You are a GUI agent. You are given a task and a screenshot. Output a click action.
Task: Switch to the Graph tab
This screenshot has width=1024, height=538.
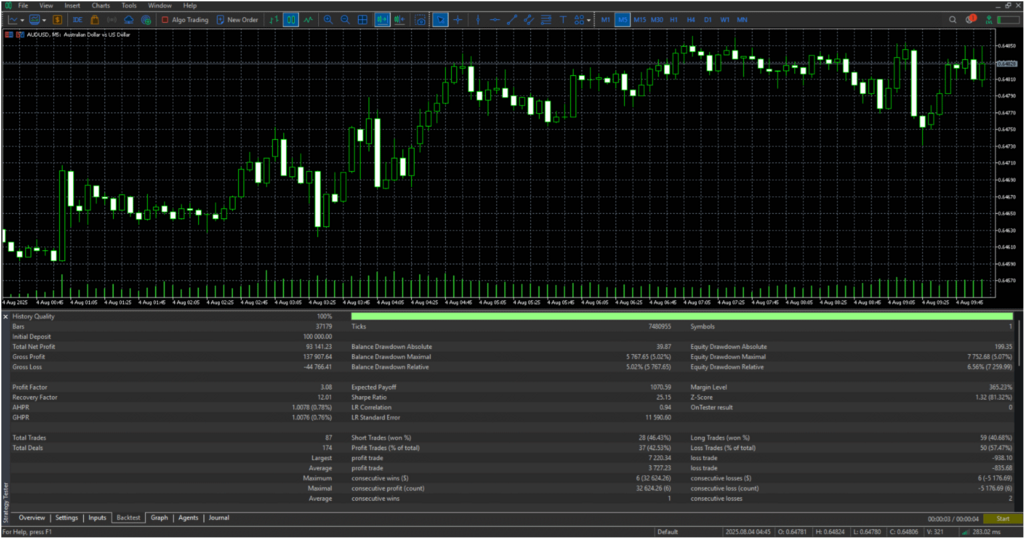[159, 518]
